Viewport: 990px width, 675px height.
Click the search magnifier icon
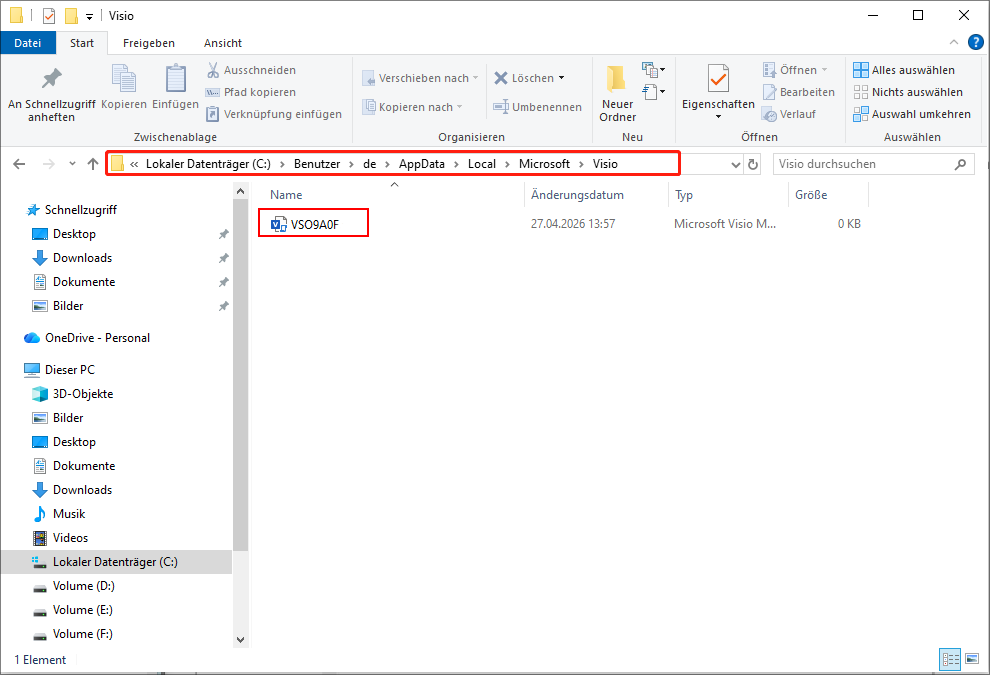960,164
